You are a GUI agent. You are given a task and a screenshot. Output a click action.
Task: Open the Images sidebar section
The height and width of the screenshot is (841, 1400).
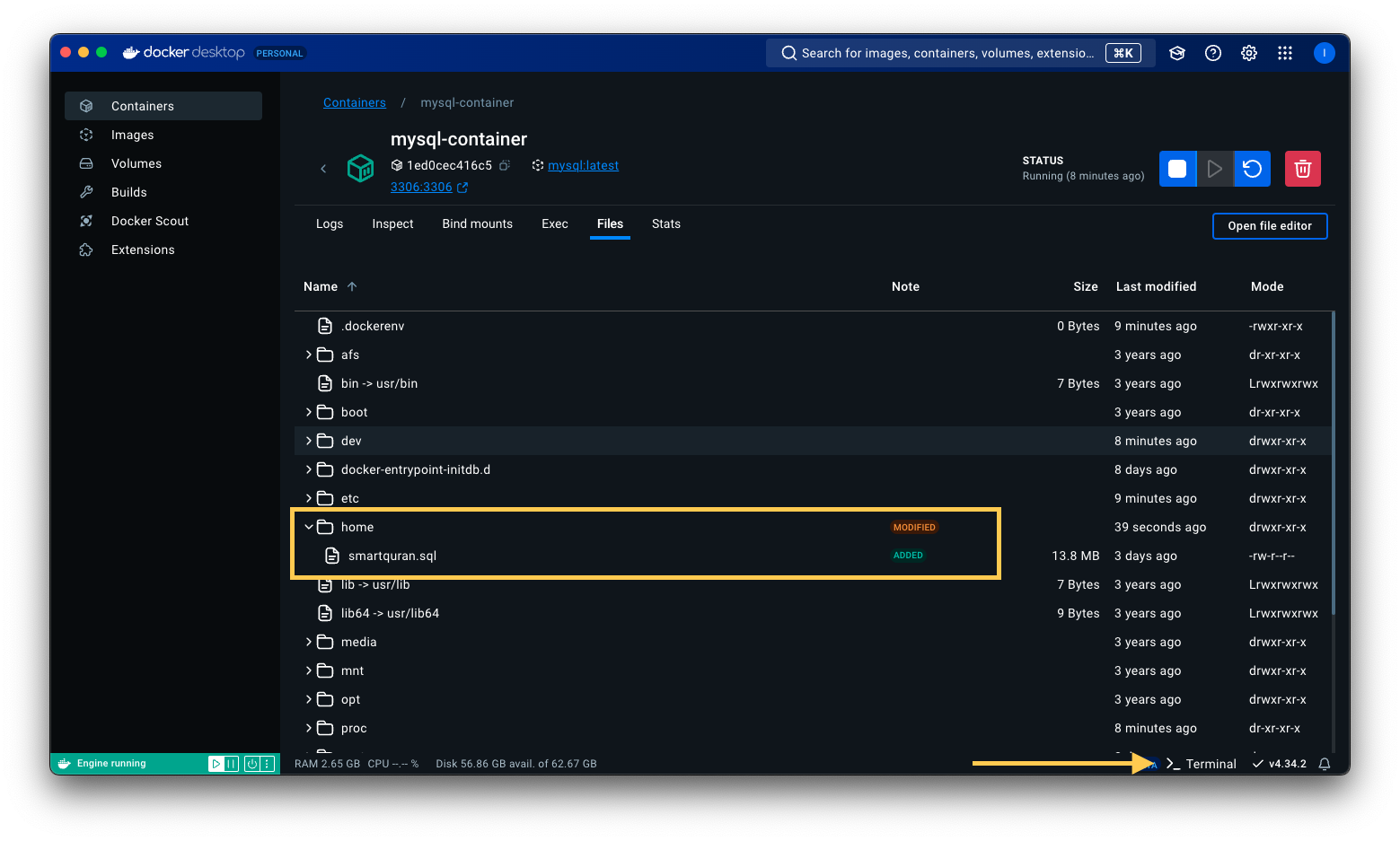tap(163, 135)
